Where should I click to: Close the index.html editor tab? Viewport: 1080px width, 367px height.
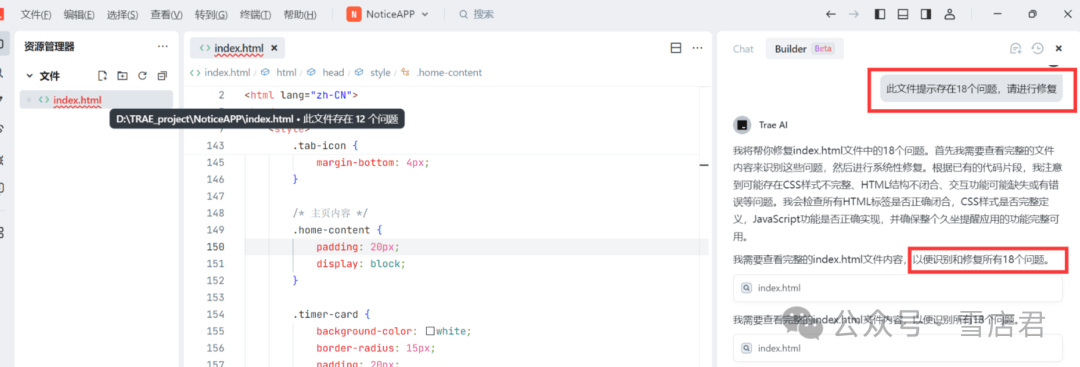click(x=274, y=48)
